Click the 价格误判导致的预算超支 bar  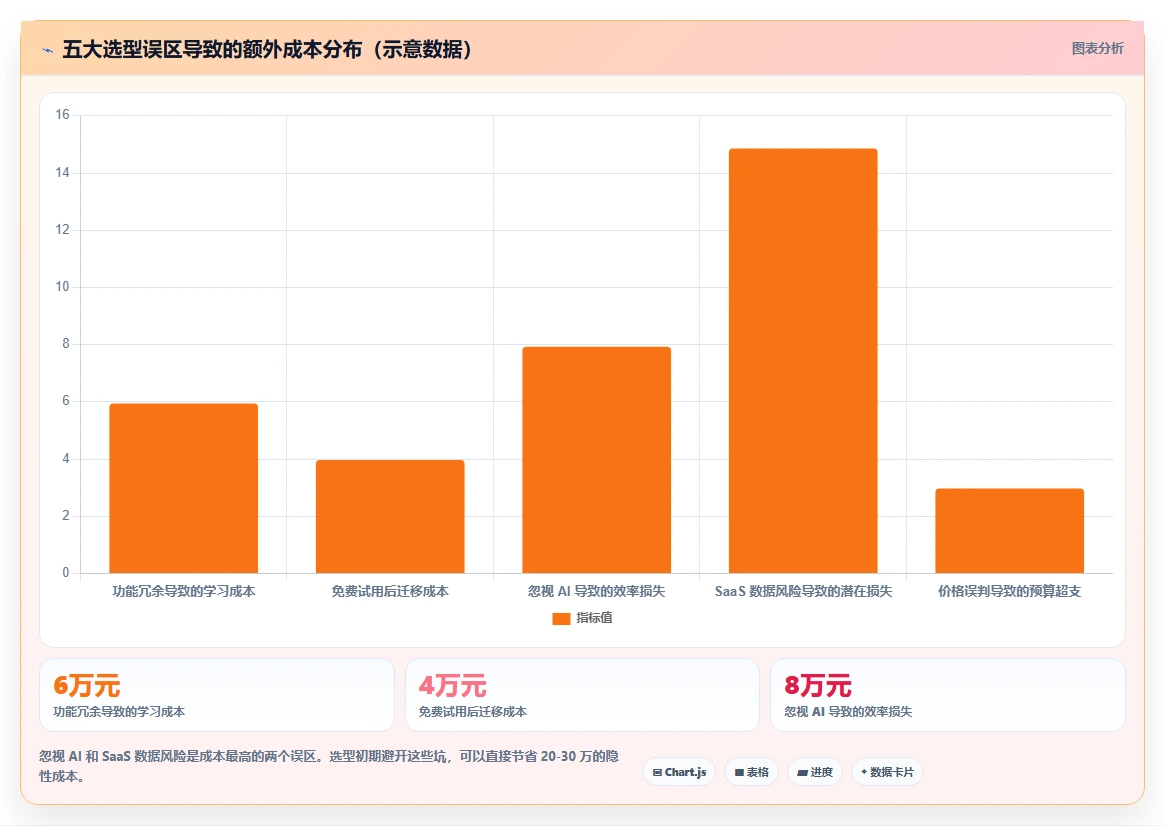point(1010,530)
